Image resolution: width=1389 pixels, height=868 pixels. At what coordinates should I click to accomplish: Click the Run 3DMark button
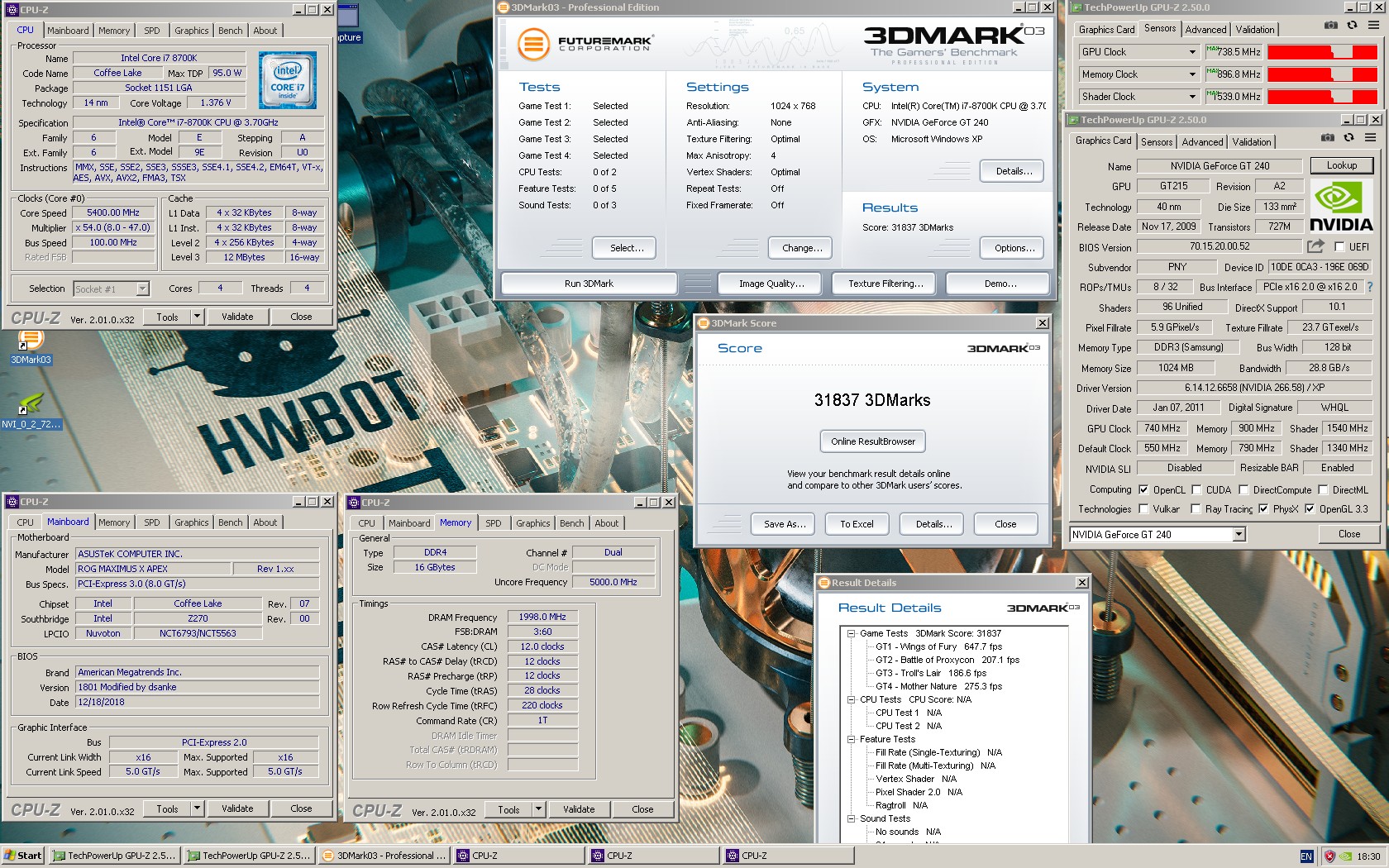(589, 284)
